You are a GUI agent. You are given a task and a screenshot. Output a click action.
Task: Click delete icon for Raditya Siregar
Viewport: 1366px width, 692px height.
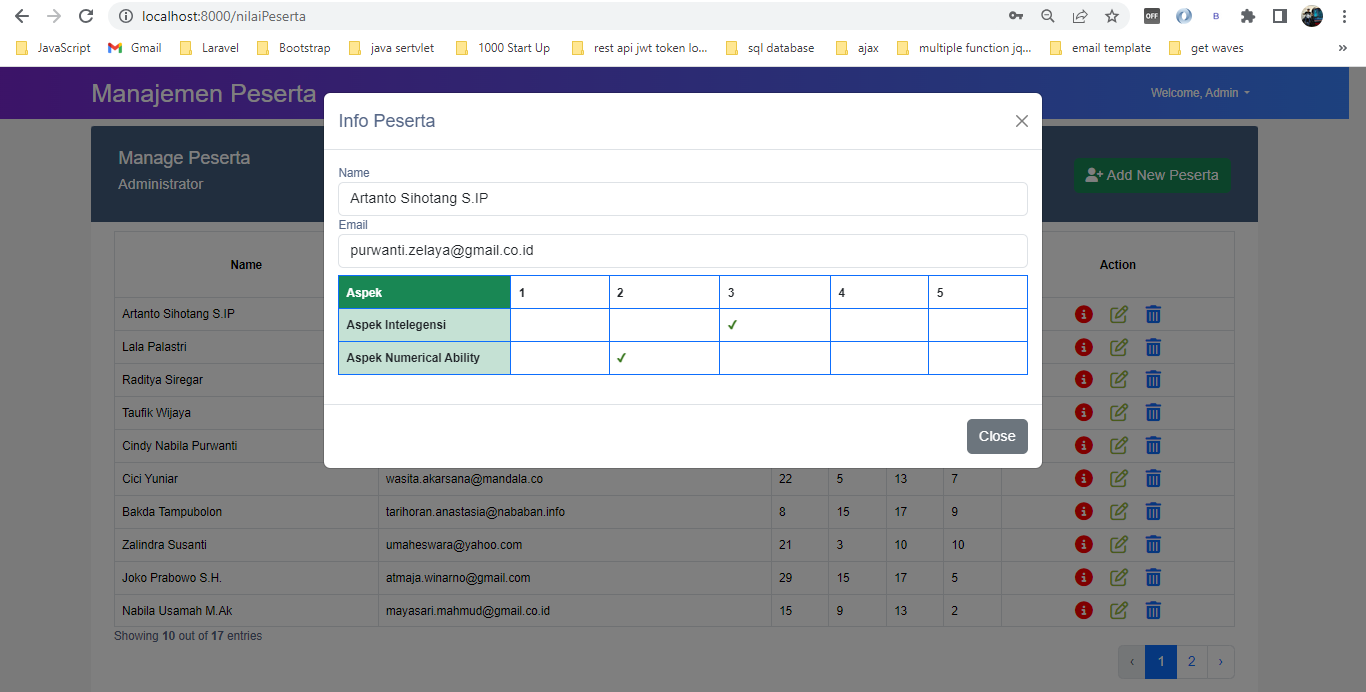coord(1153,380)
